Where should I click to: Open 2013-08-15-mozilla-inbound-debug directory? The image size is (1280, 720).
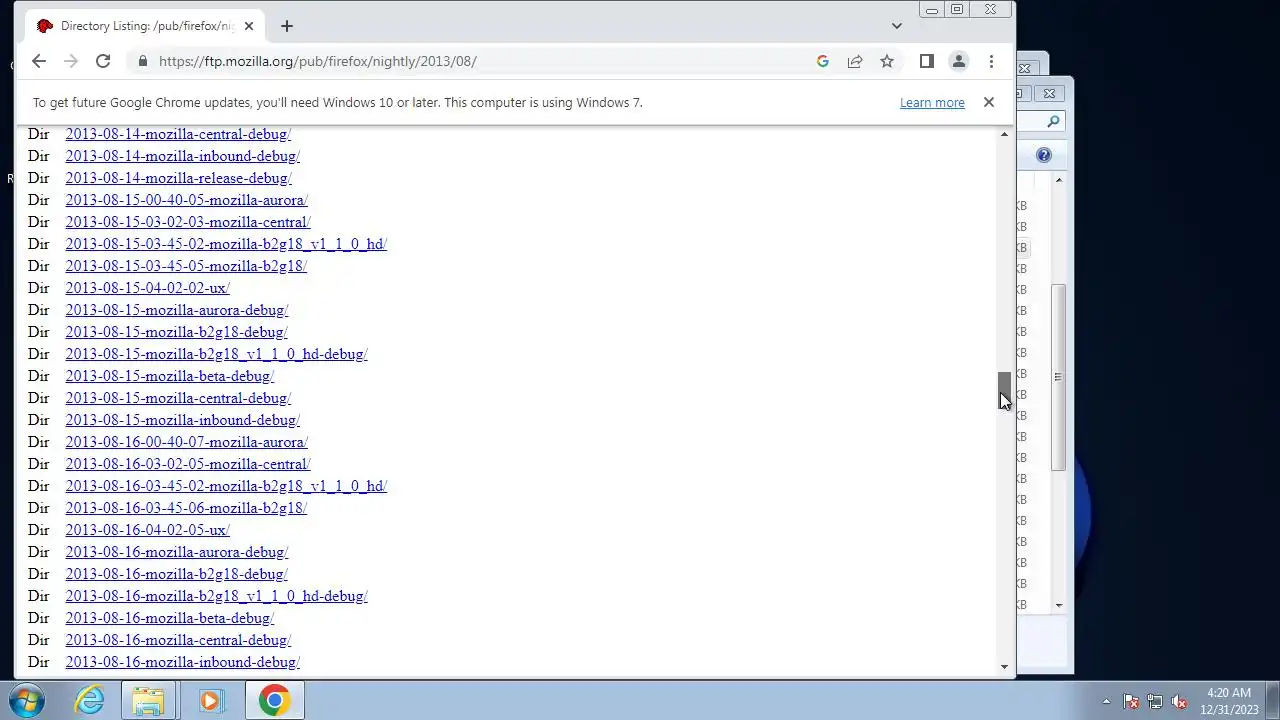(x=182, y=420)
